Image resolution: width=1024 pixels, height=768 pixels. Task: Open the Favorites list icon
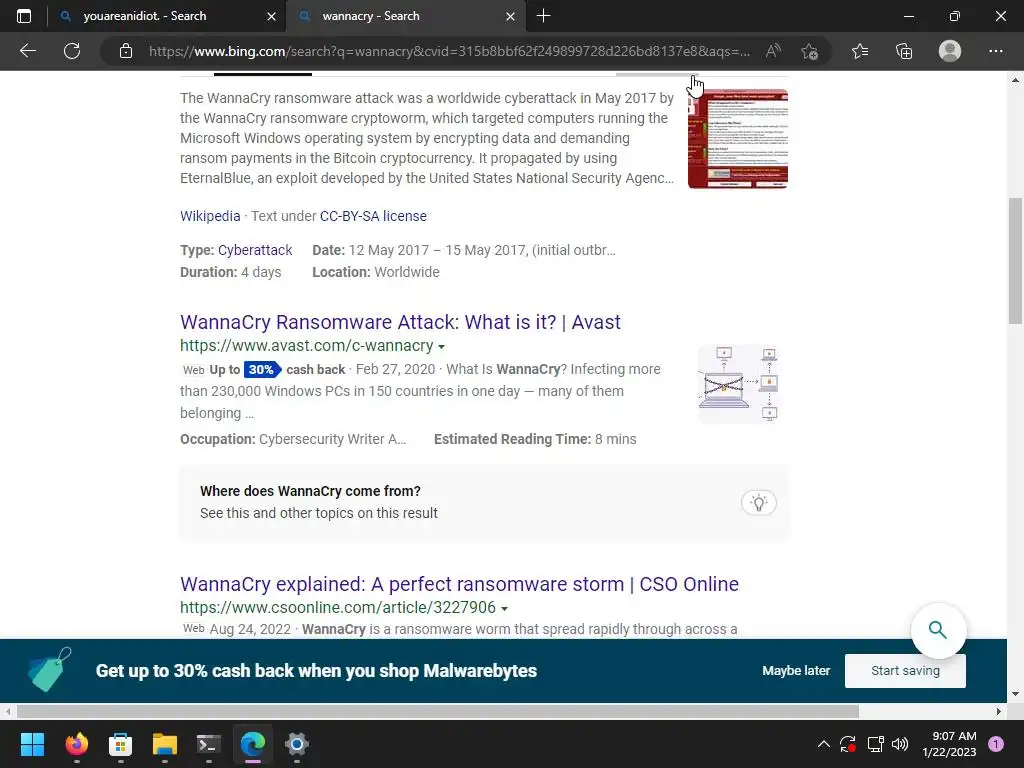pos(860,51)
